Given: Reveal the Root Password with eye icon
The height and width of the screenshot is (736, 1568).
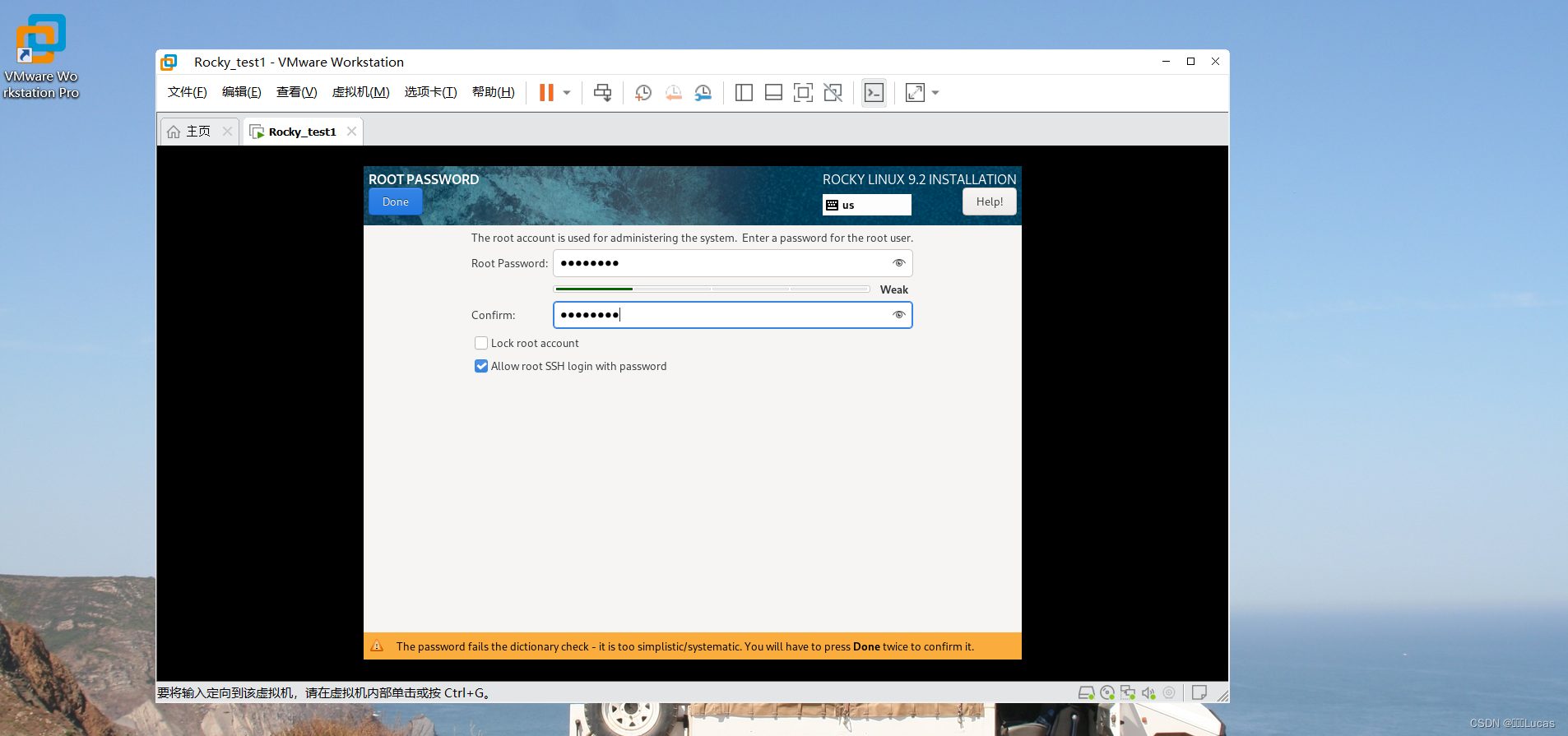Looking at the screenshot, I should 899,263.
